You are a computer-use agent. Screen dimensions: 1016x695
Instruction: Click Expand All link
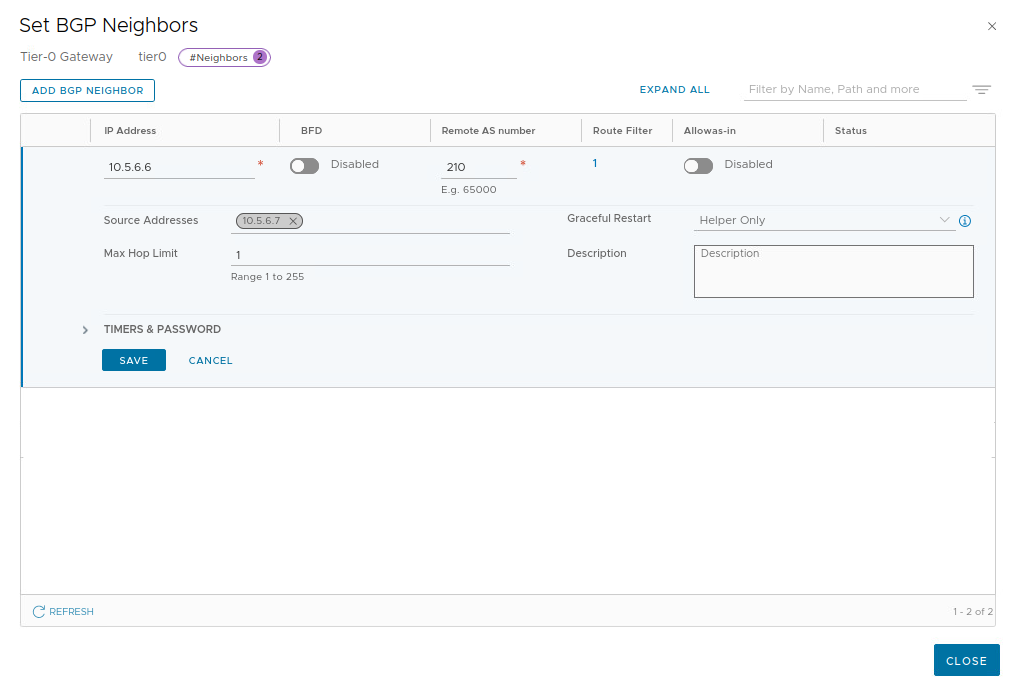point(674,90)
